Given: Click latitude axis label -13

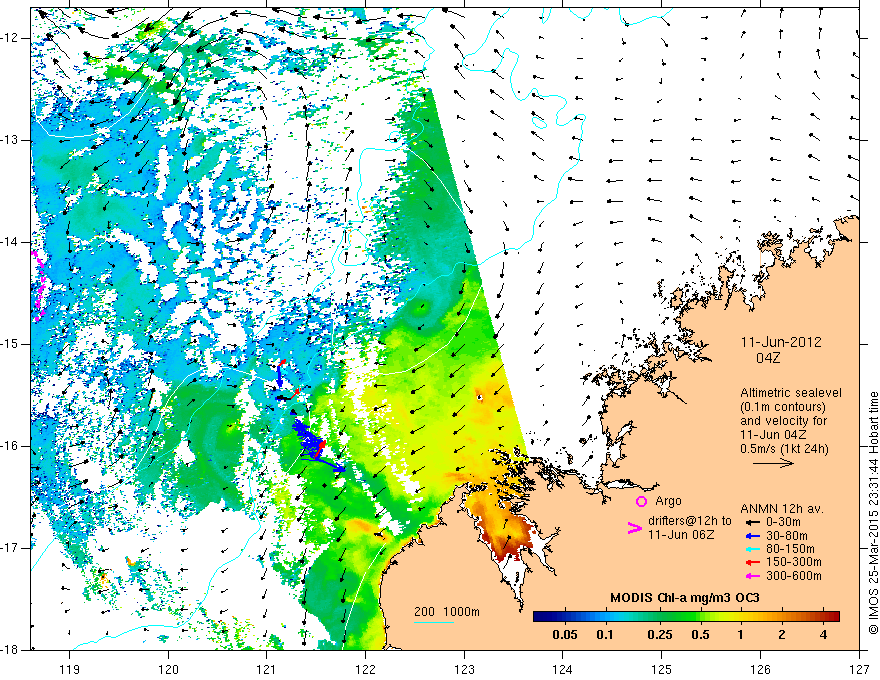Looking at the screenshot, I should pyautogui.click(x=11, y=140).
